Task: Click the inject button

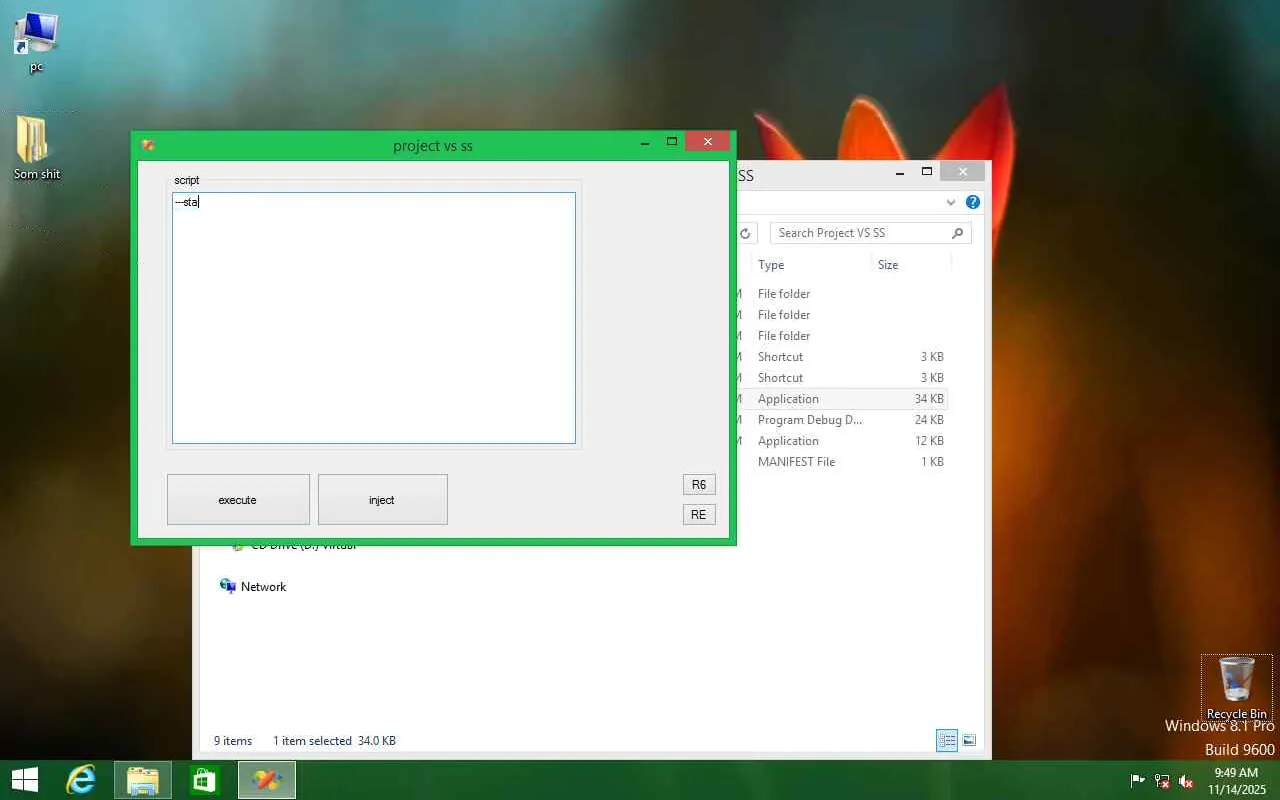Action: pyautogui.click(x=382, y=499)
